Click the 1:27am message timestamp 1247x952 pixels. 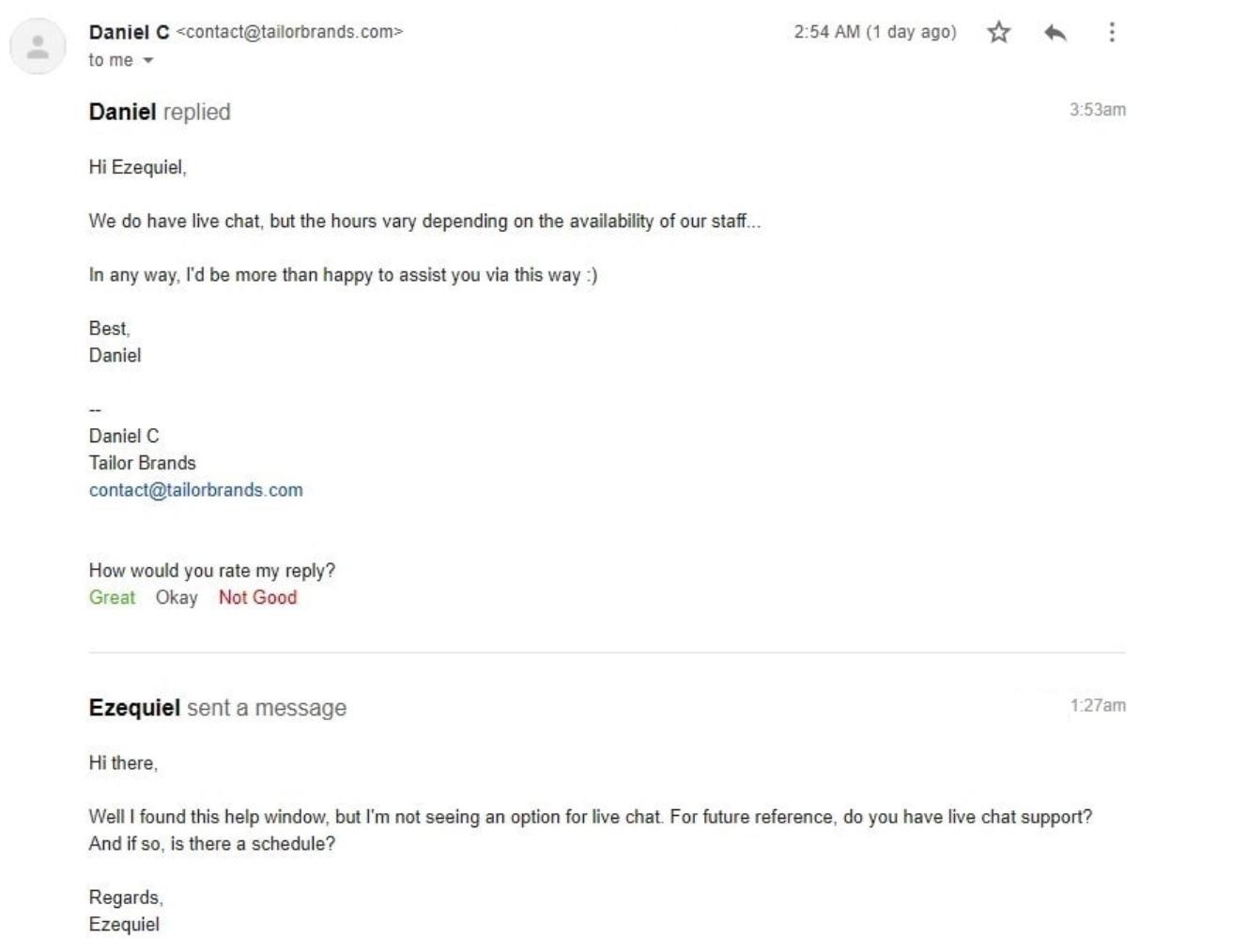(x=1097, y=706)
